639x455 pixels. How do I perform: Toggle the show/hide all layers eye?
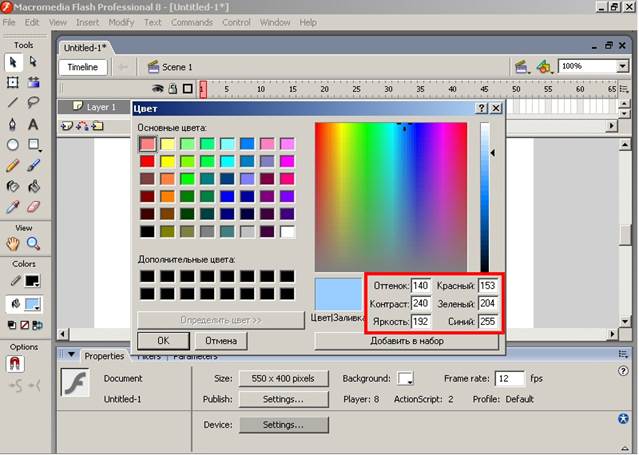click(158, 88)
